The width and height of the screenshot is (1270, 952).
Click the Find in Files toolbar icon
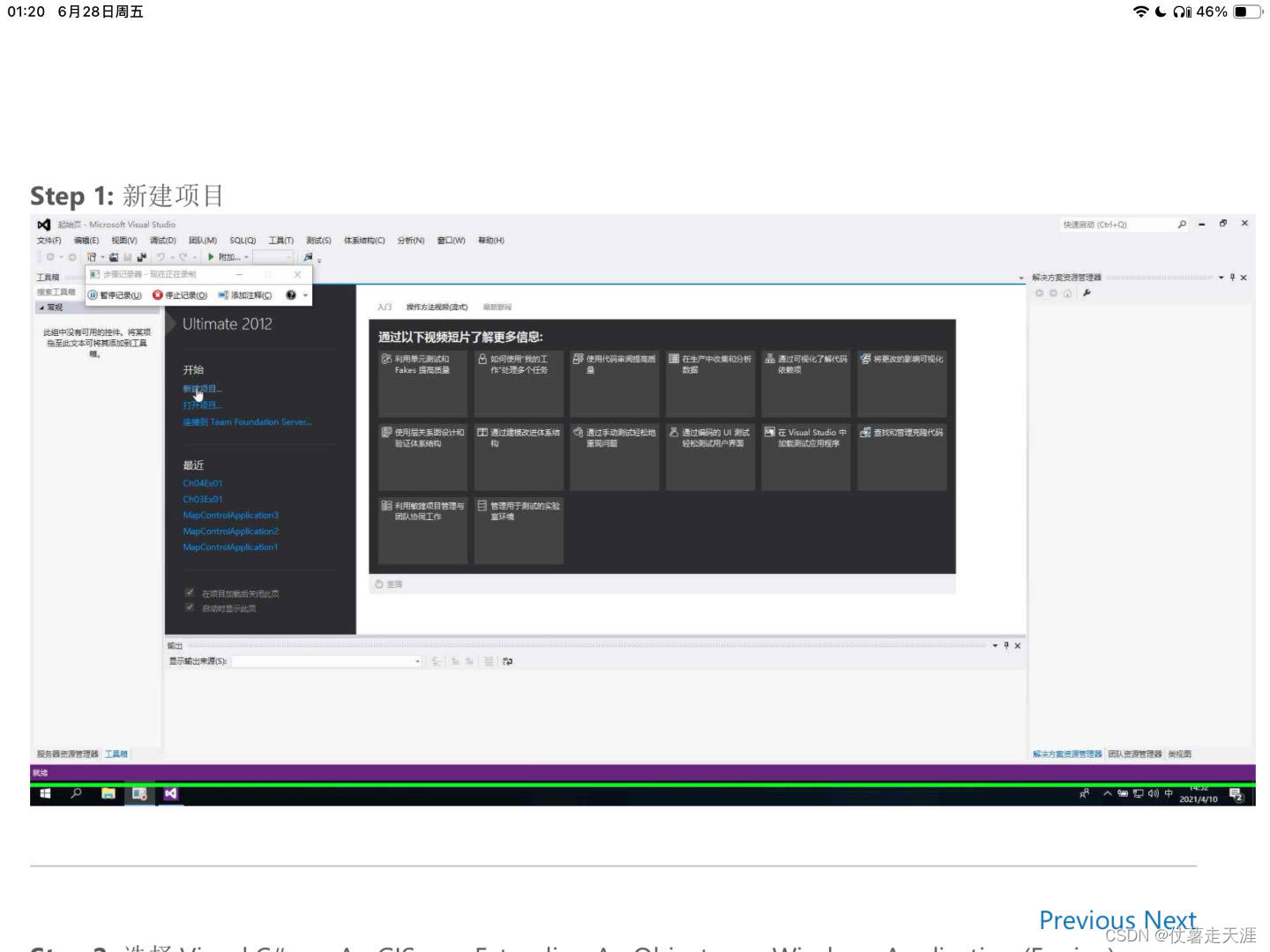308,257
